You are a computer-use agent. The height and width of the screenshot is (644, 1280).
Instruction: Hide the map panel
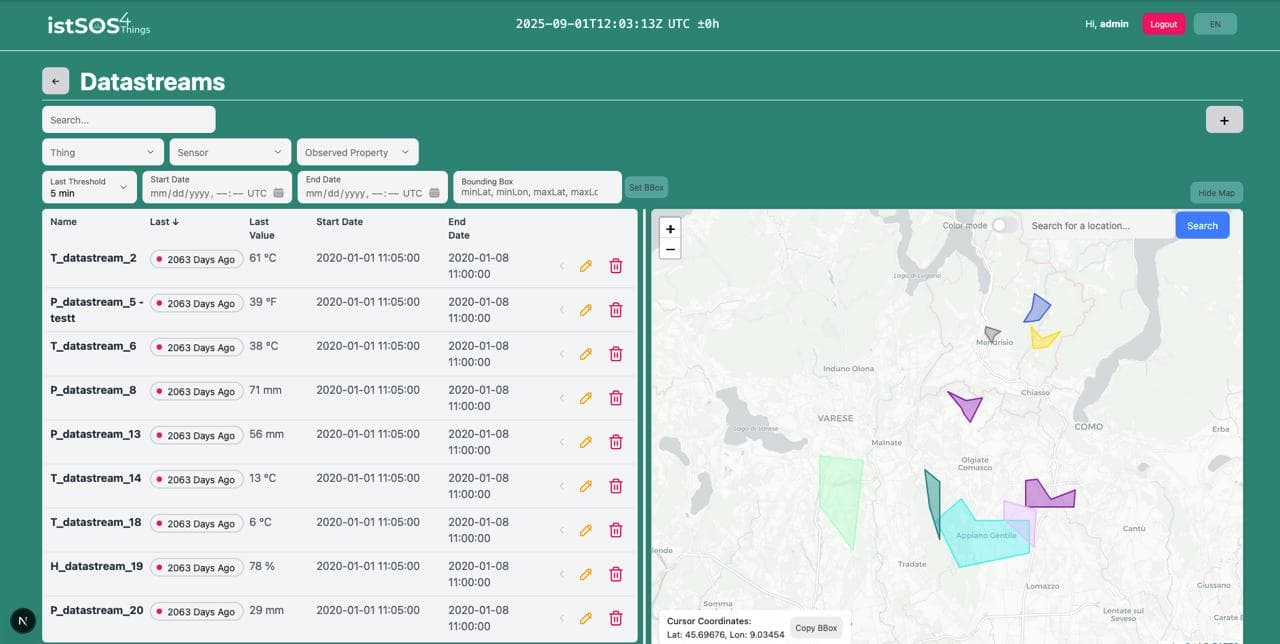(x=1216, y=193)
